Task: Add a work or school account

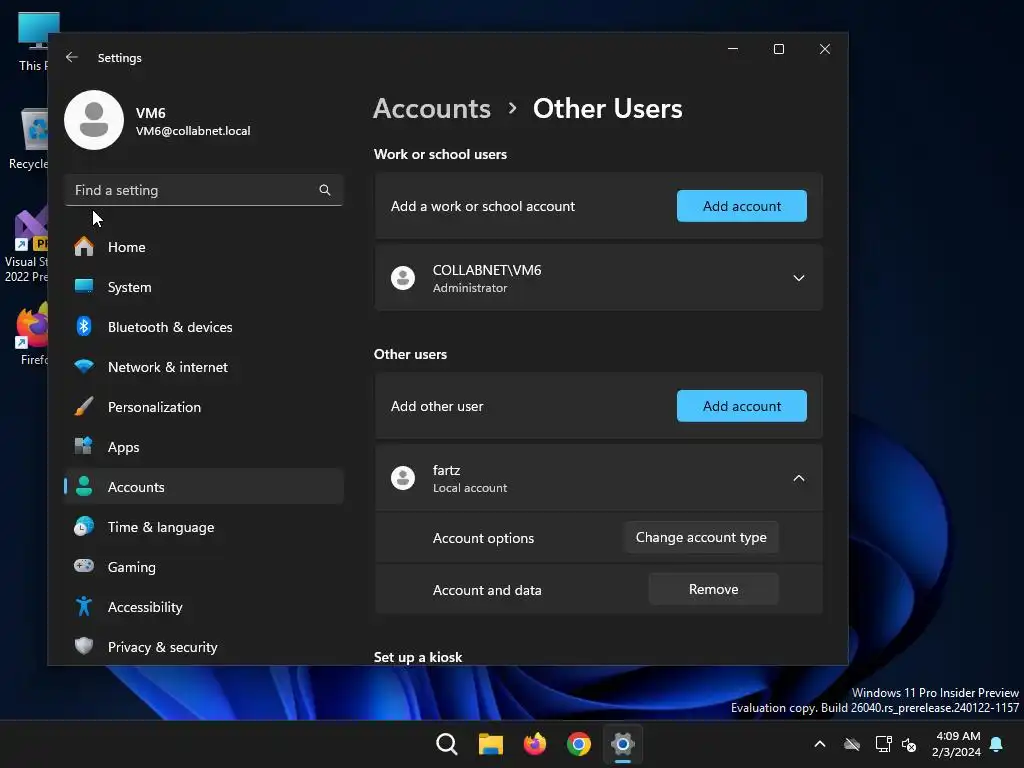Action: click(741, 206)
